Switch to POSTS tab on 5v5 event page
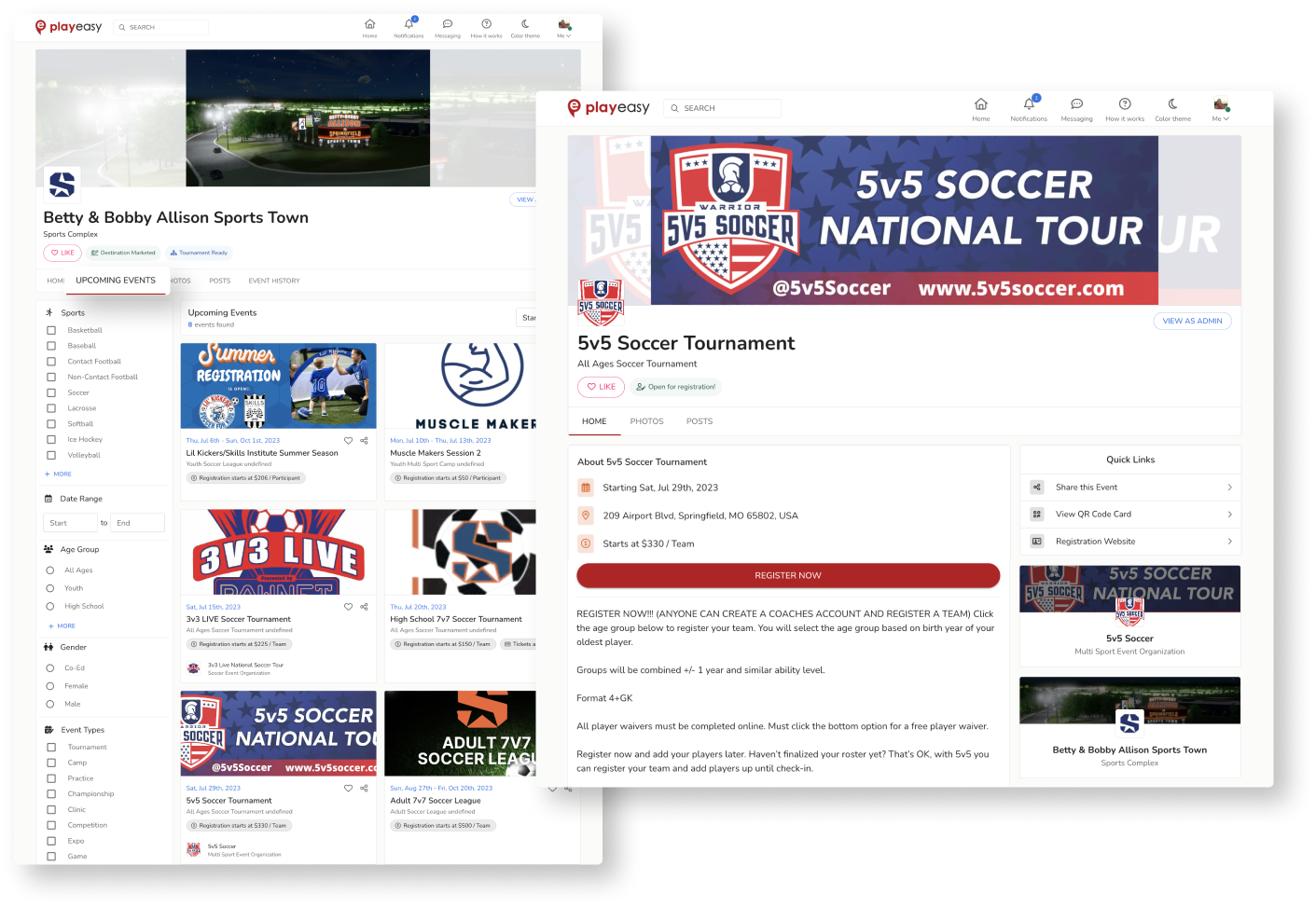 click(x=700, y=421)
